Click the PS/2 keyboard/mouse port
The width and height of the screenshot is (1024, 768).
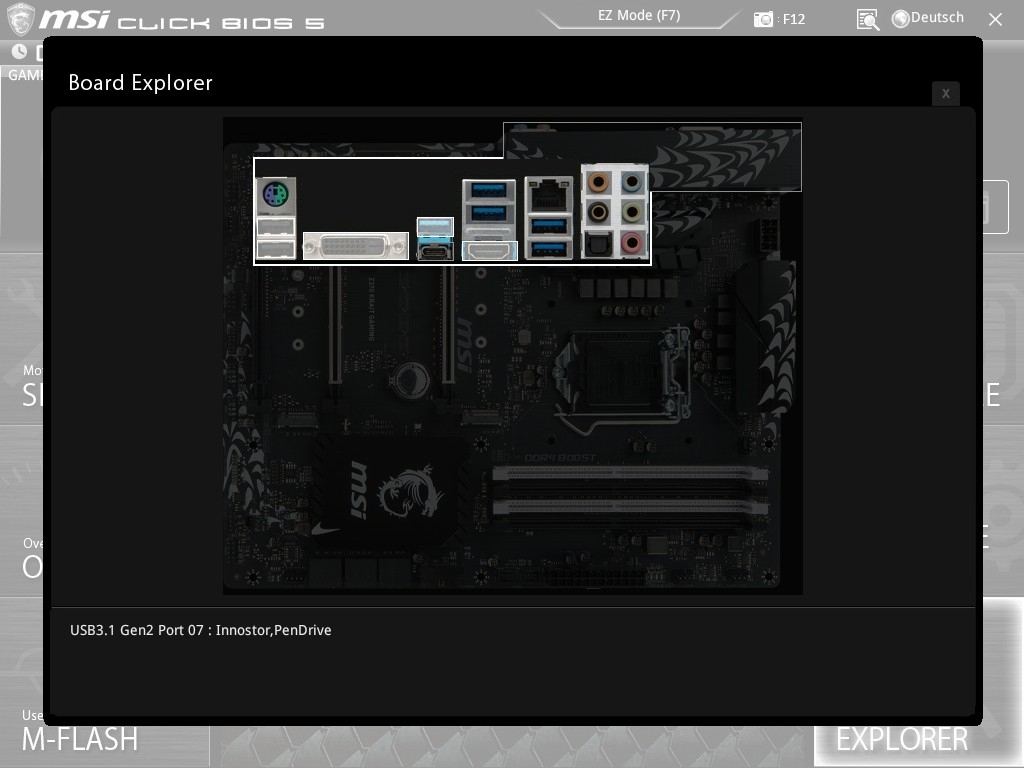point(275,193)
